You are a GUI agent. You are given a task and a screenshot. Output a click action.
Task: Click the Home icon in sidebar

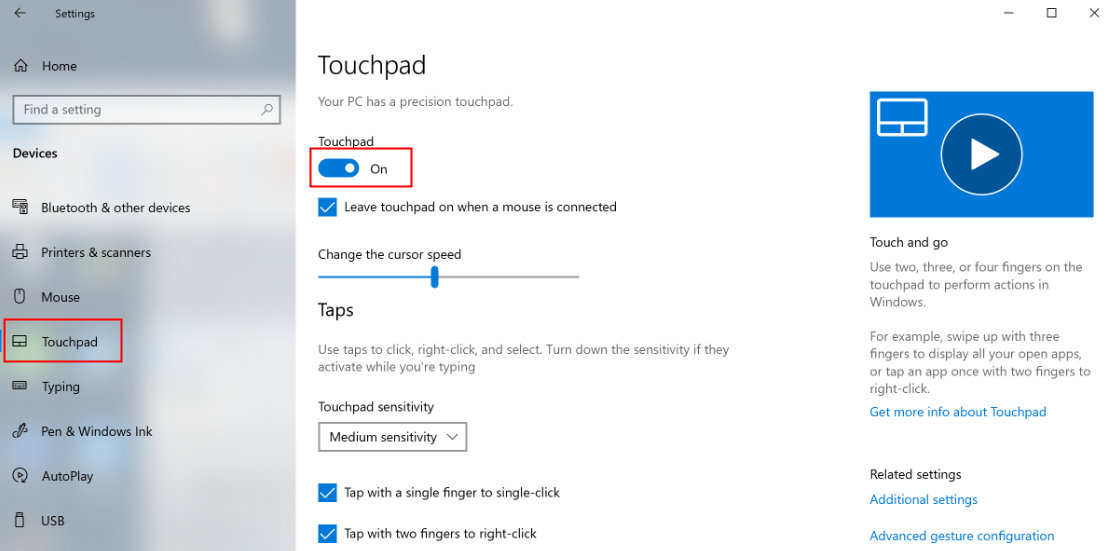(x=20, y=66)
